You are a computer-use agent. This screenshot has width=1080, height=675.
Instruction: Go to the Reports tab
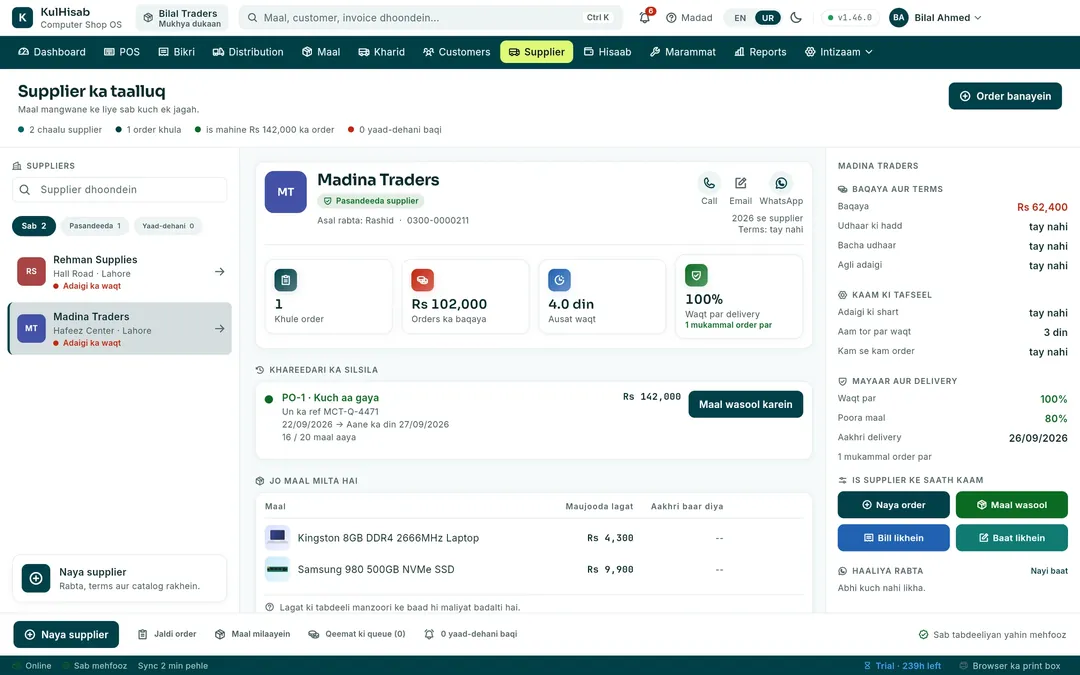point(760,52)
